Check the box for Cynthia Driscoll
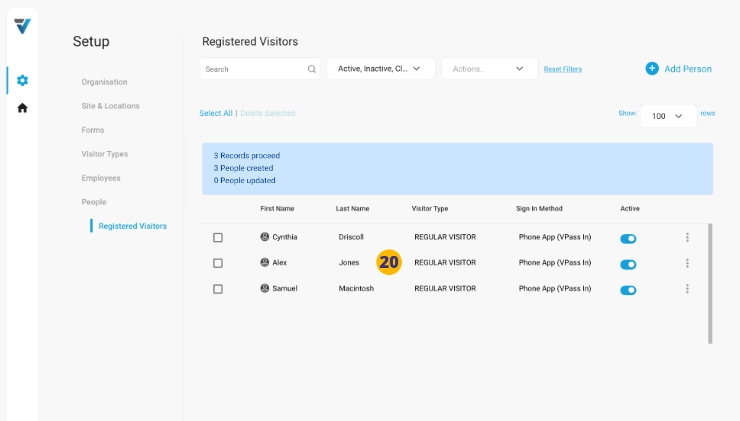740x421 pixels. (x=218, y=237)
